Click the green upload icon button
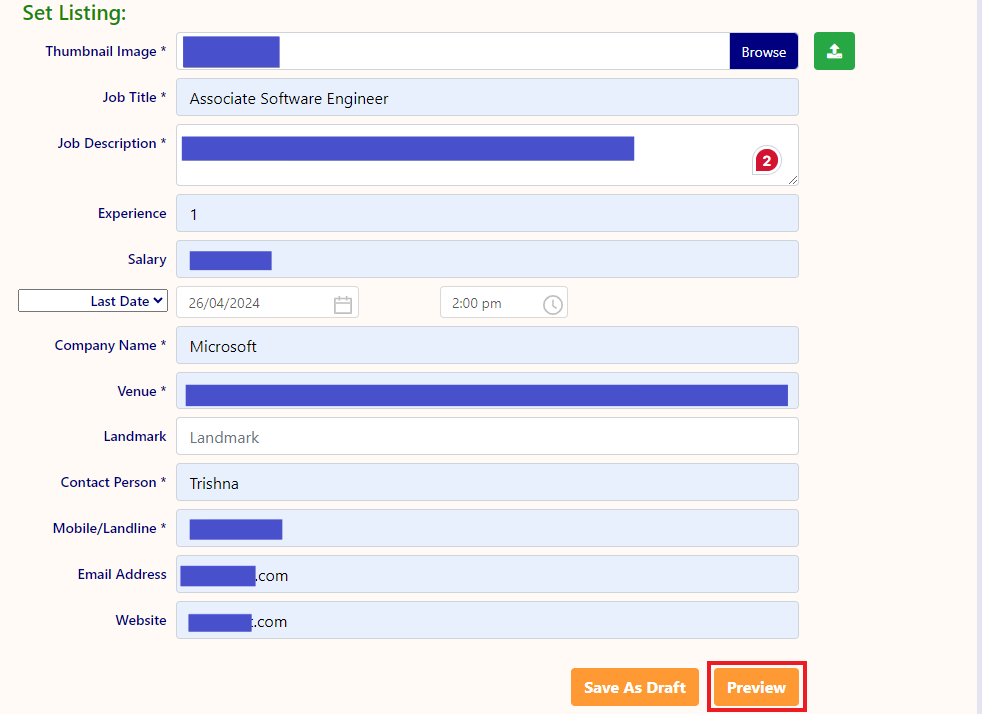 pos(834,52)
